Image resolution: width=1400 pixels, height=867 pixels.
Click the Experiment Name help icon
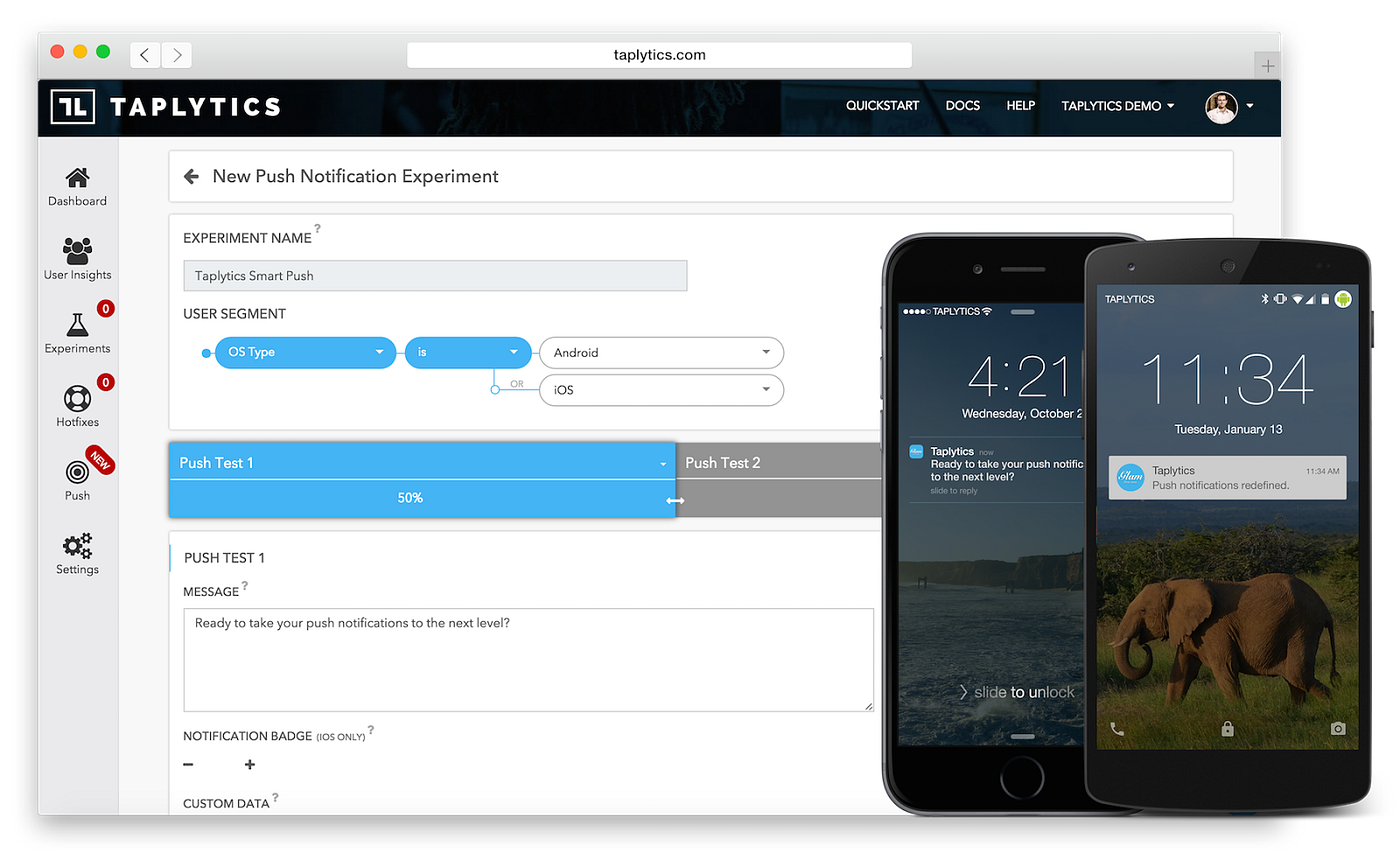(x=319, y=229)
